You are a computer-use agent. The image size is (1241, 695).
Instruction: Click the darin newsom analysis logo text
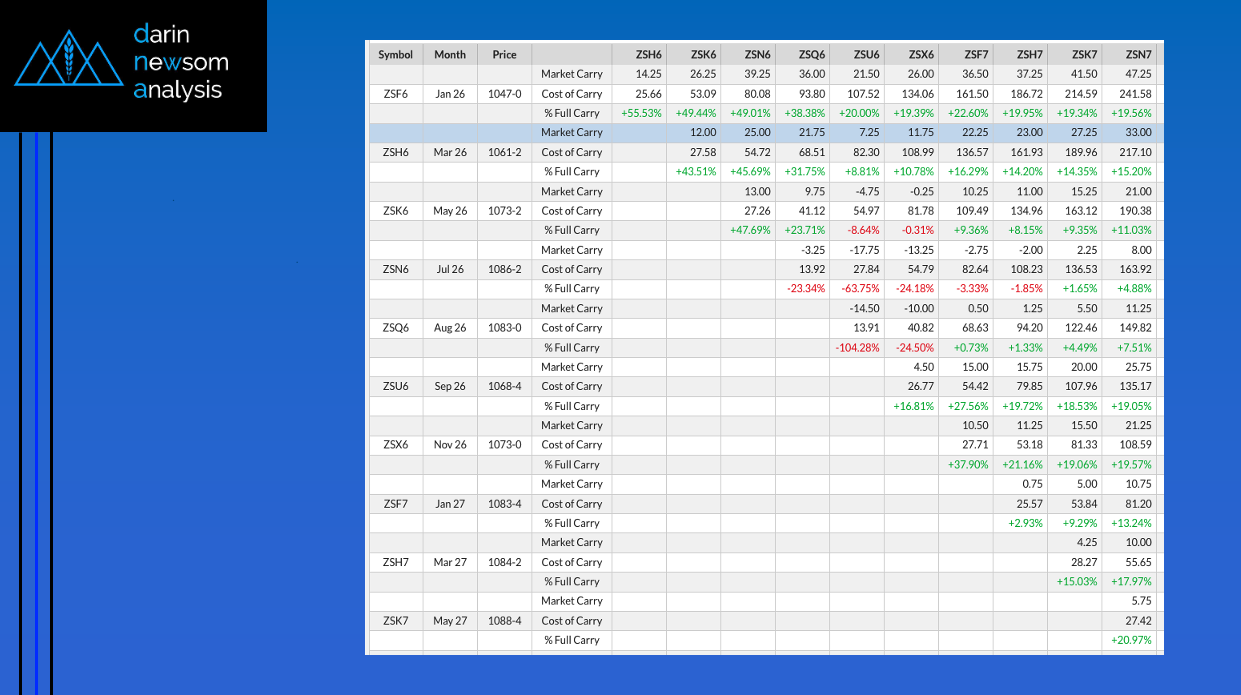pos(180,62)
